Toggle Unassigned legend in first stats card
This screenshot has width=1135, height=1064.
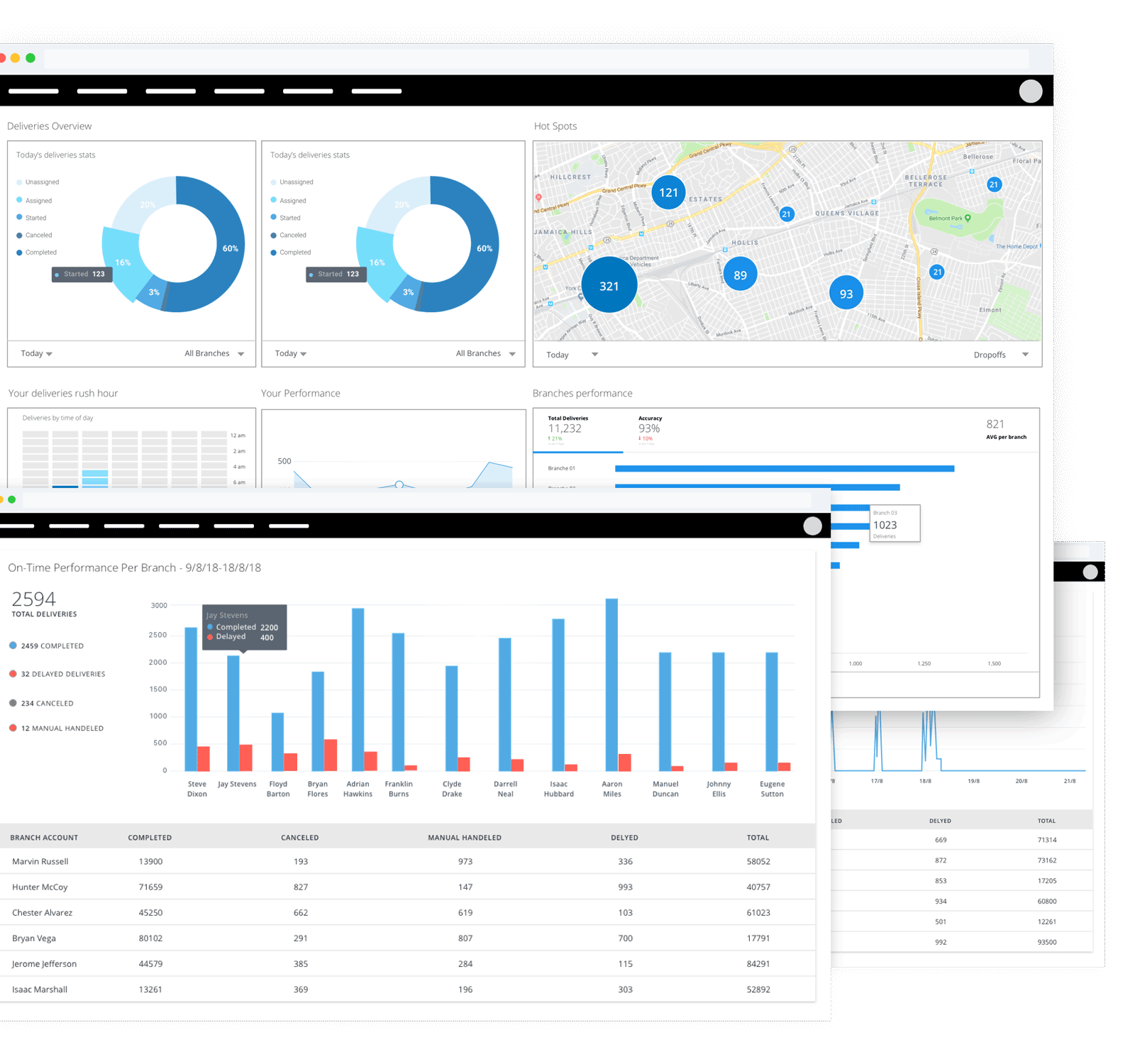coord(38,182)
